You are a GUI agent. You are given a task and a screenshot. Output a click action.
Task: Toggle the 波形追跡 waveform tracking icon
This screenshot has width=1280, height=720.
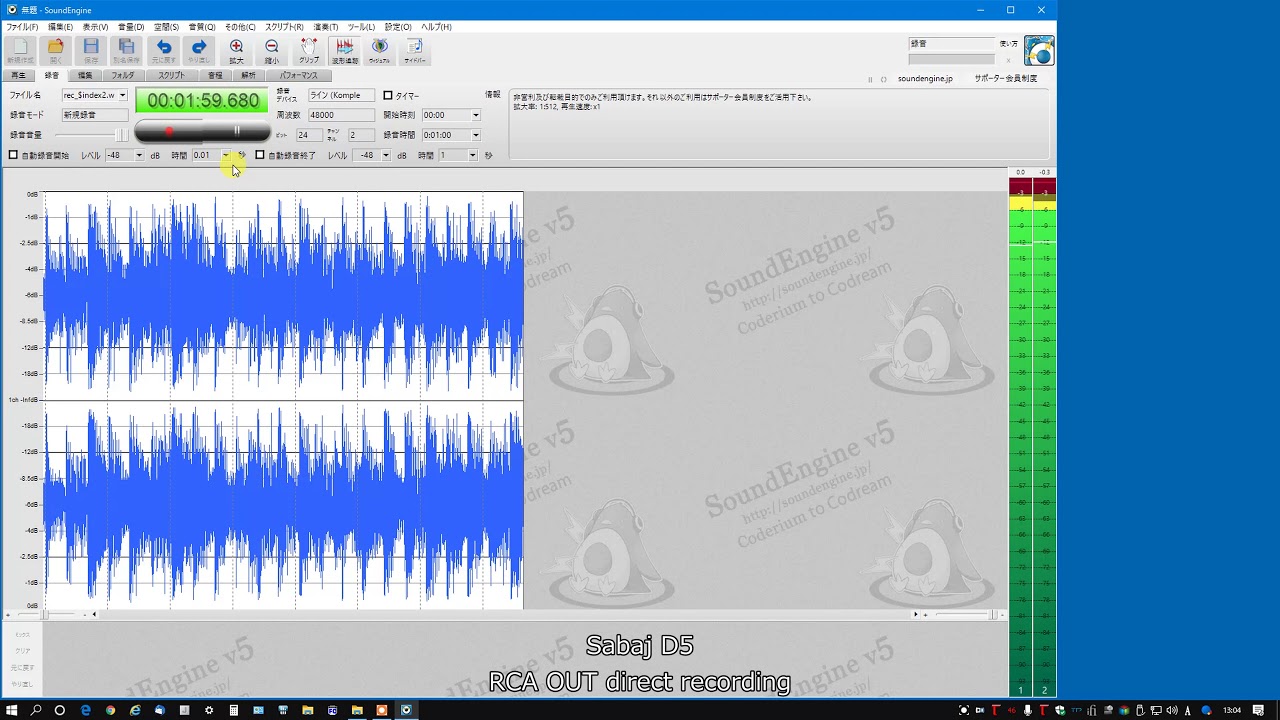(x=345, y=51)
